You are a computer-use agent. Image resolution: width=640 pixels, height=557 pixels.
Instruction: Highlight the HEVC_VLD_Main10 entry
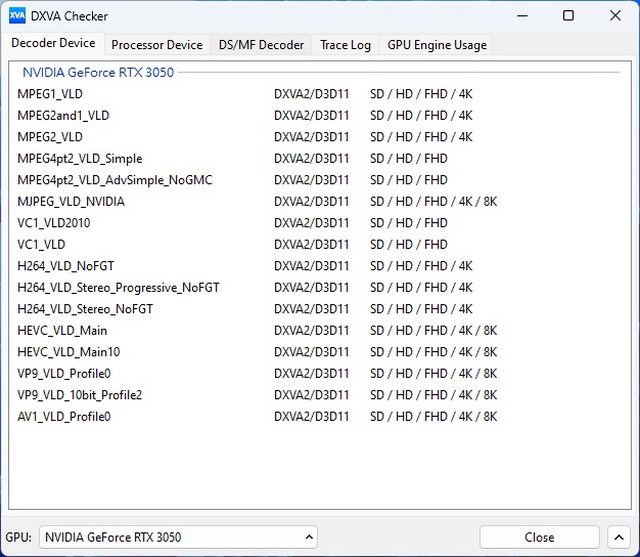pos(68,352)
